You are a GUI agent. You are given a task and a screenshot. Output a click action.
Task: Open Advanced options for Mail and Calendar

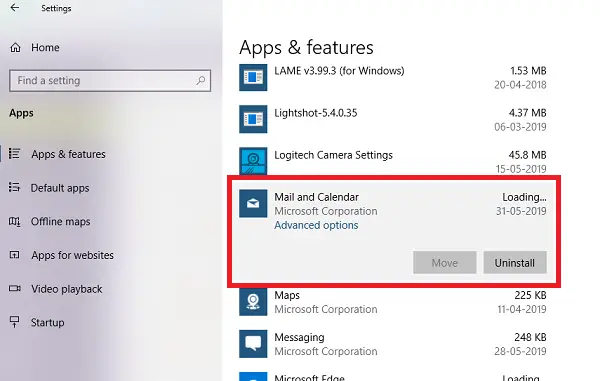click(x=316, y=225)
